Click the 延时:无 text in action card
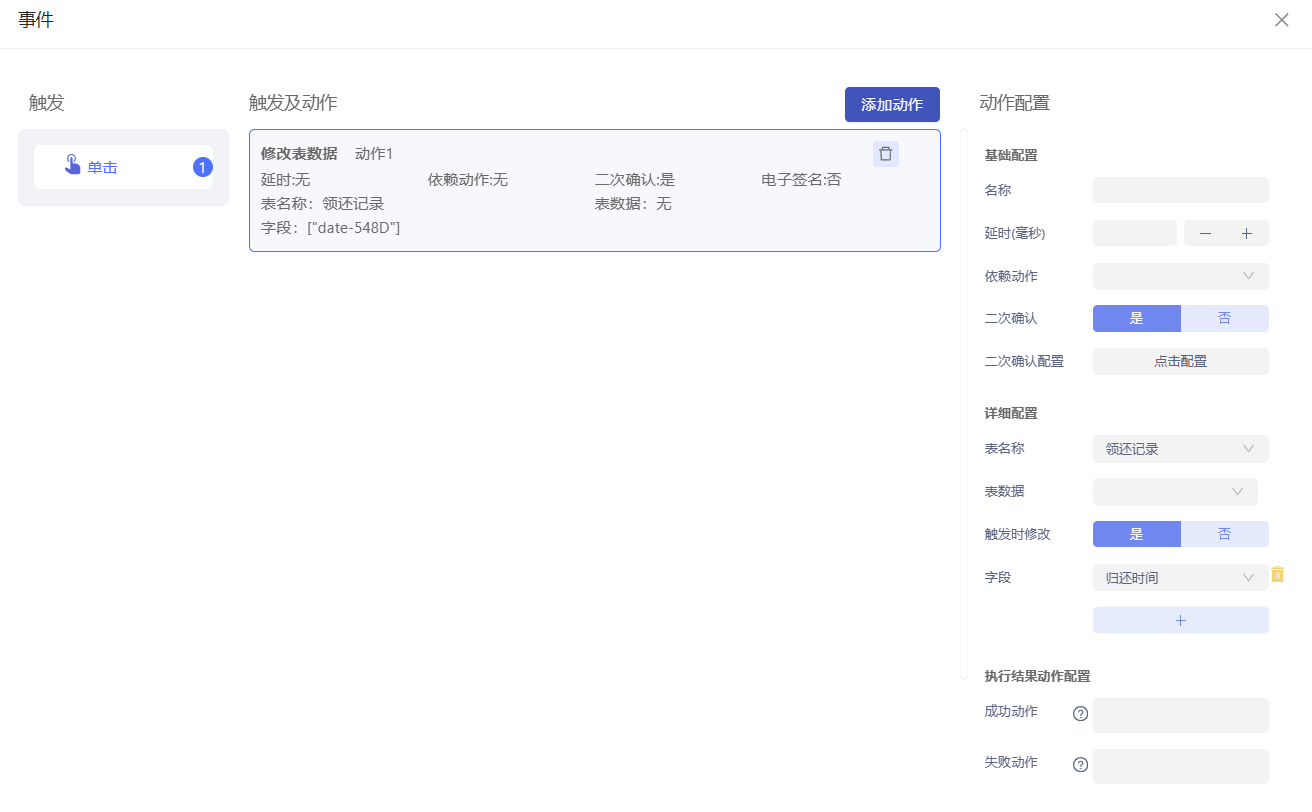Viewport: 1312px width, 812px height. pos(285,179)
